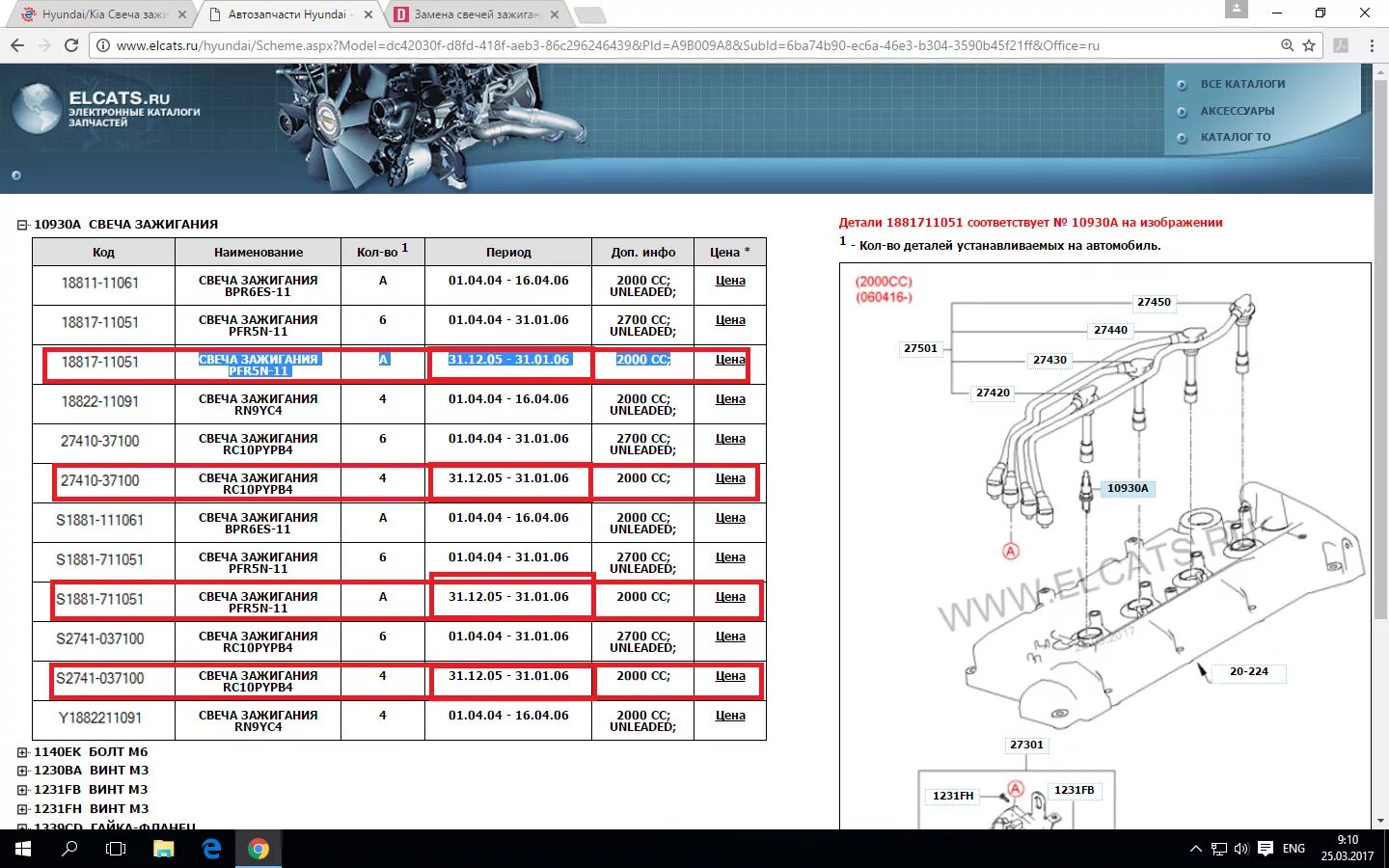Viewport: 1389px width, 868px height.
Task: Open КАТАЛОГ ТО menu link
Action: (x=1236, y=137)
